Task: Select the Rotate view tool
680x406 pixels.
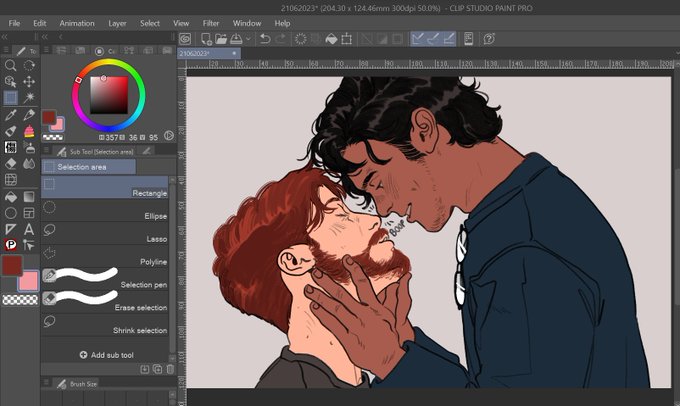Action: (x=29, y=65)
